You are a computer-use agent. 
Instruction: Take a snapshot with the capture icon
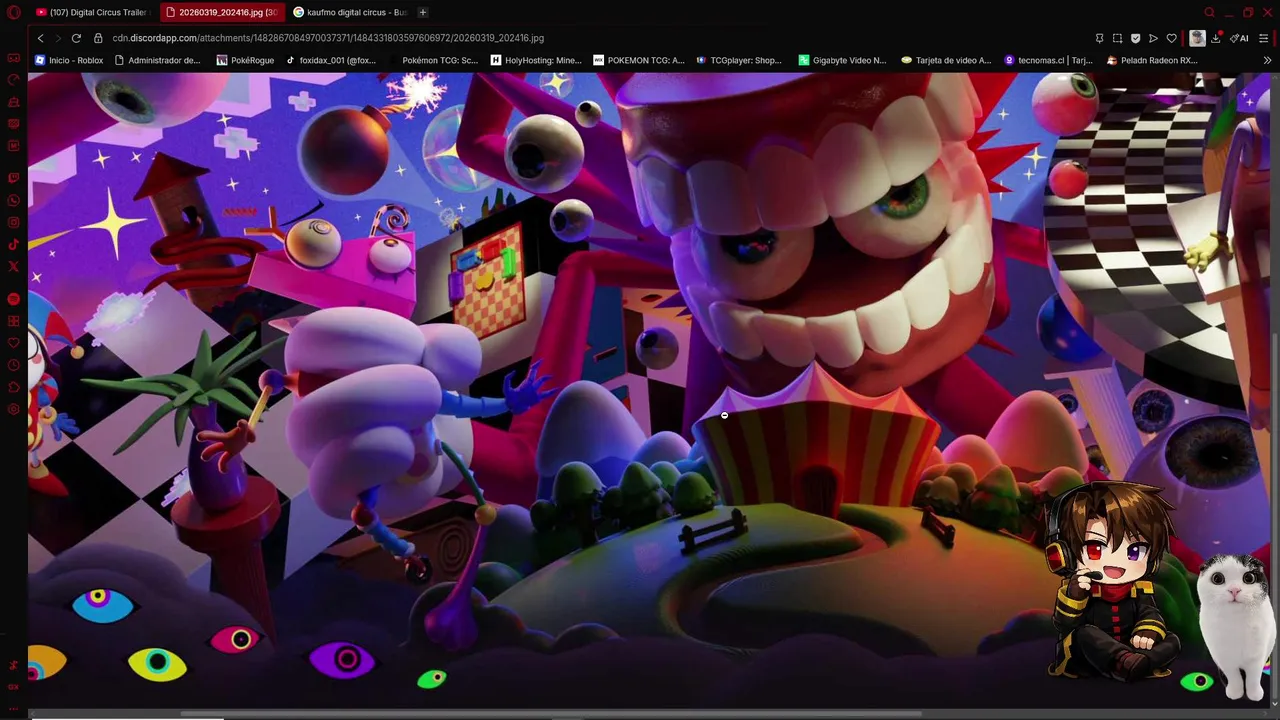pyautogui.click(x=1117, y=38)
